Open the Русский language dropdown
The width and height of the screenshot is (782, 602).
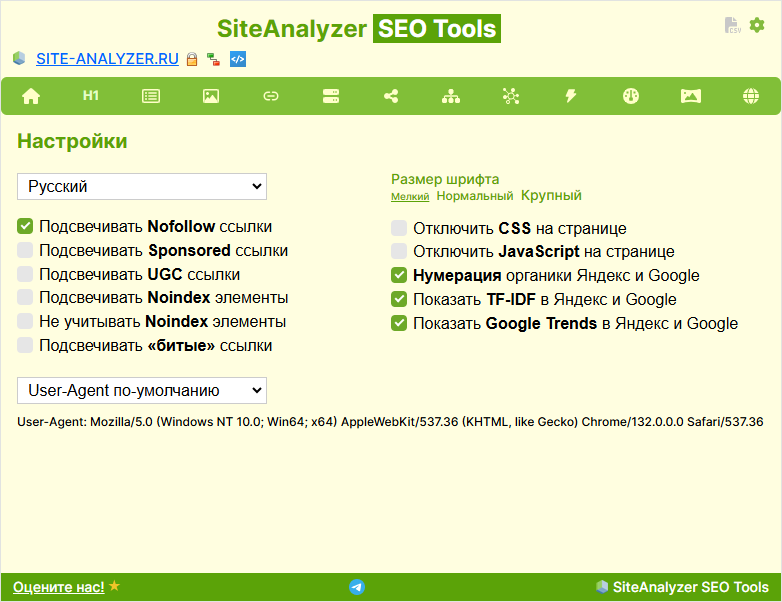click(142, 187)
